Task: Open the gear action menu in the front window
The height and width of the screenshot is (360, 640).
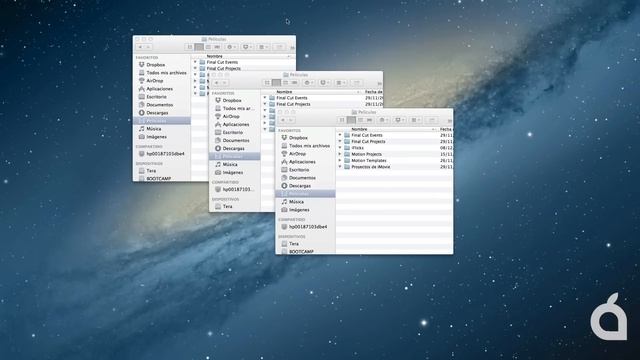Action: click(383, 120)
